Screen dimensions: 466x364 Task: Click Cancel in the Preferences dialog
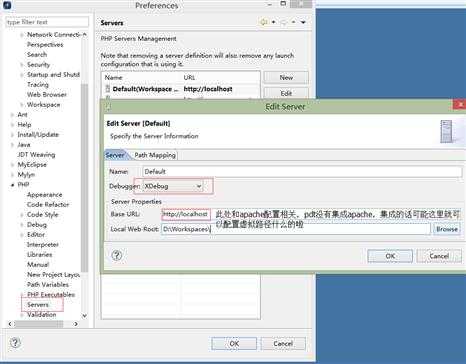[x=283, y=344]
